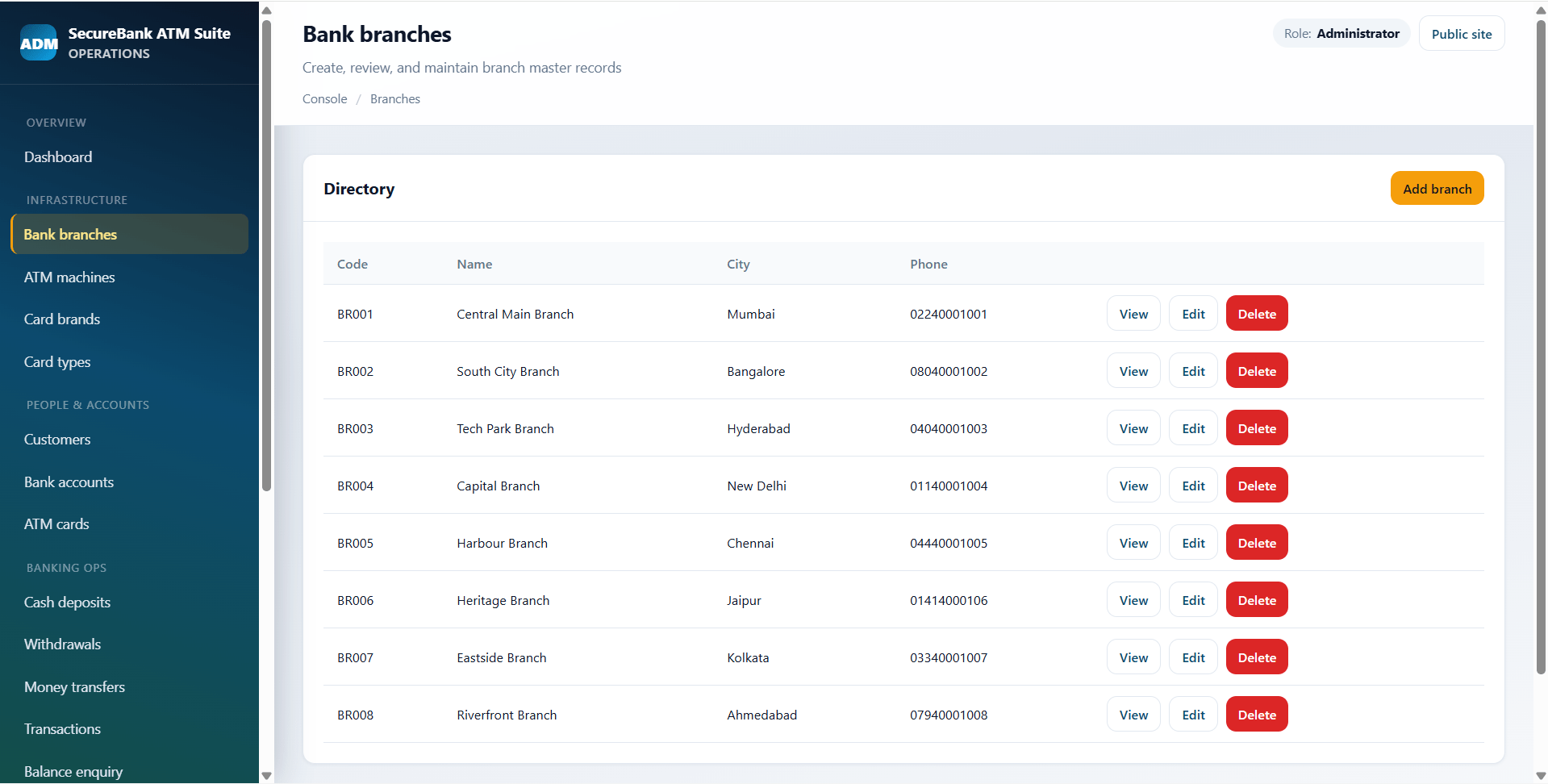This screenshot has width=1548, height=784.
Task: Select phone number 02240001001
Action: point(949,314)
